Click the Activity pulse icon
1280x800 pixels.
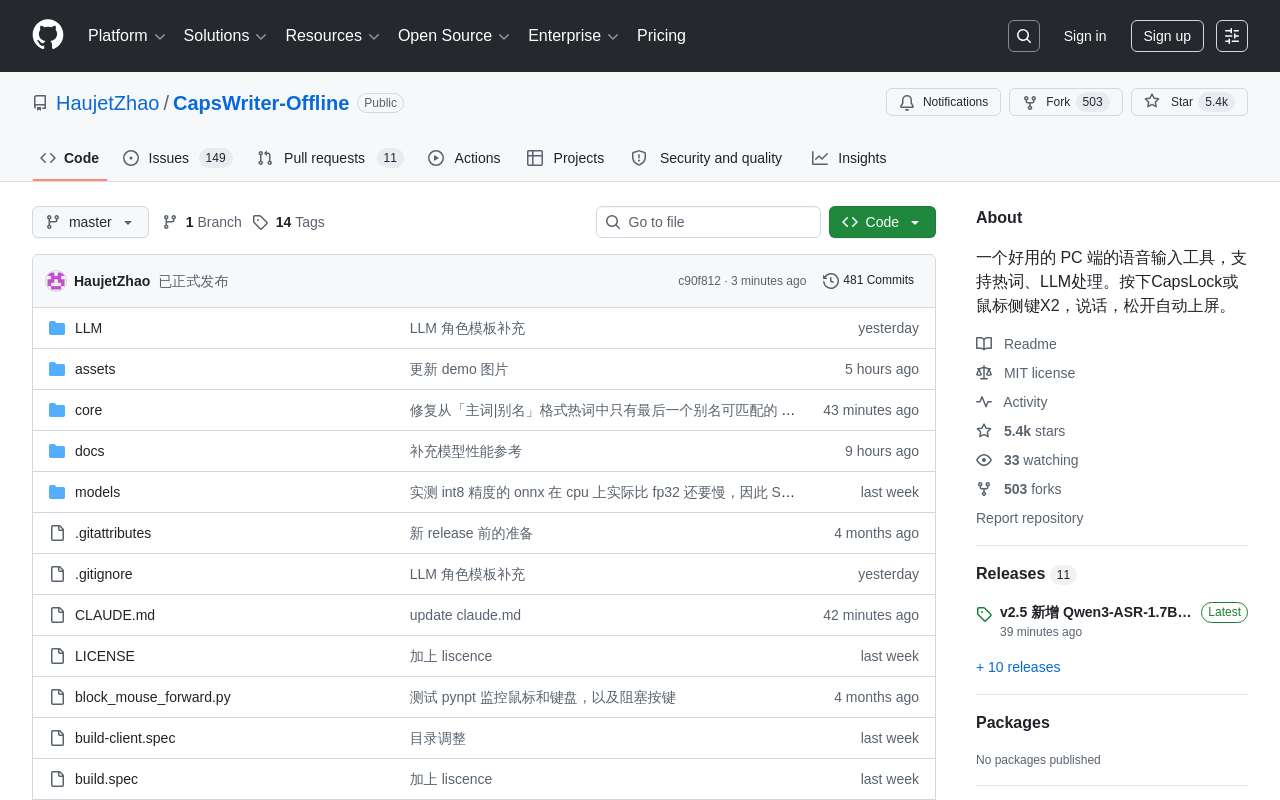(x=984, y=402)
